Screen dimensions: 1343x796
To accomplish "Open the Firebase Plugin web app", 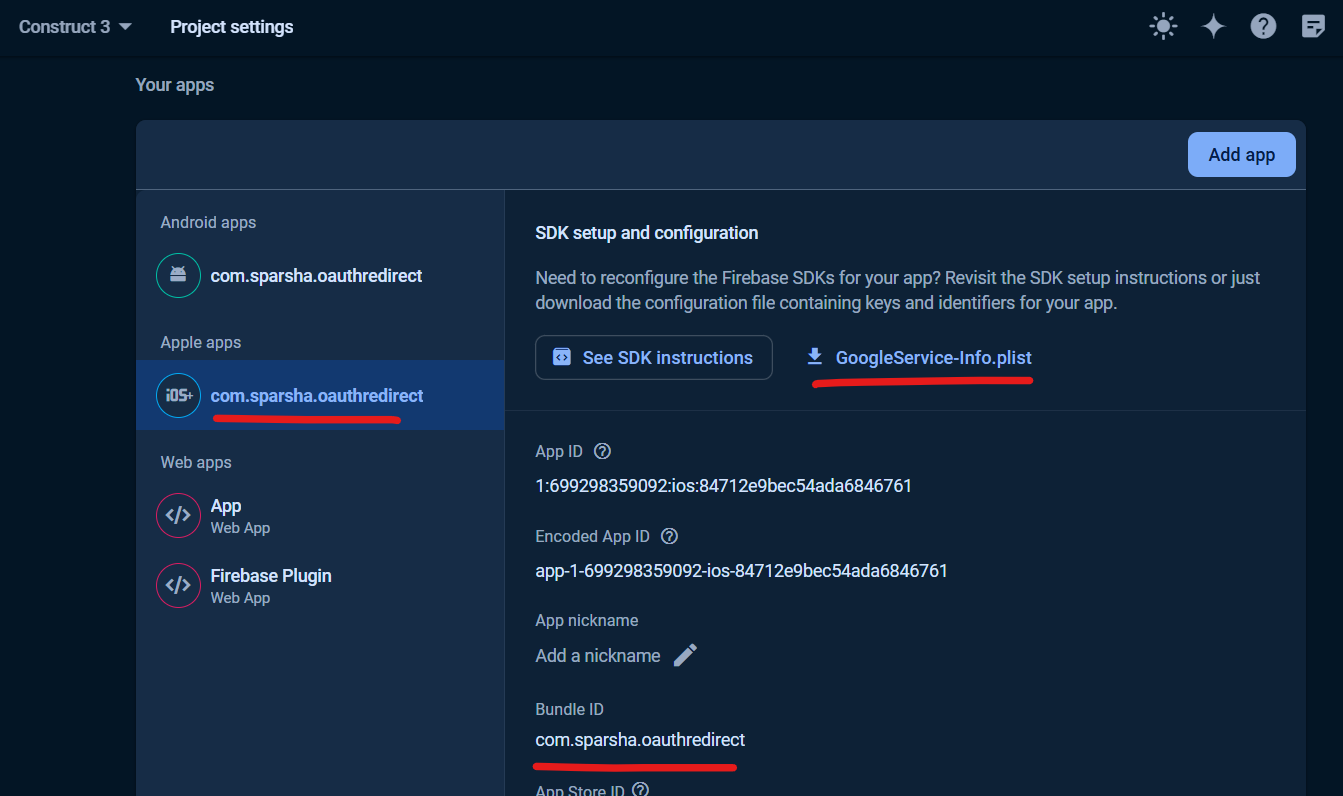I will [x=270, y=576].
